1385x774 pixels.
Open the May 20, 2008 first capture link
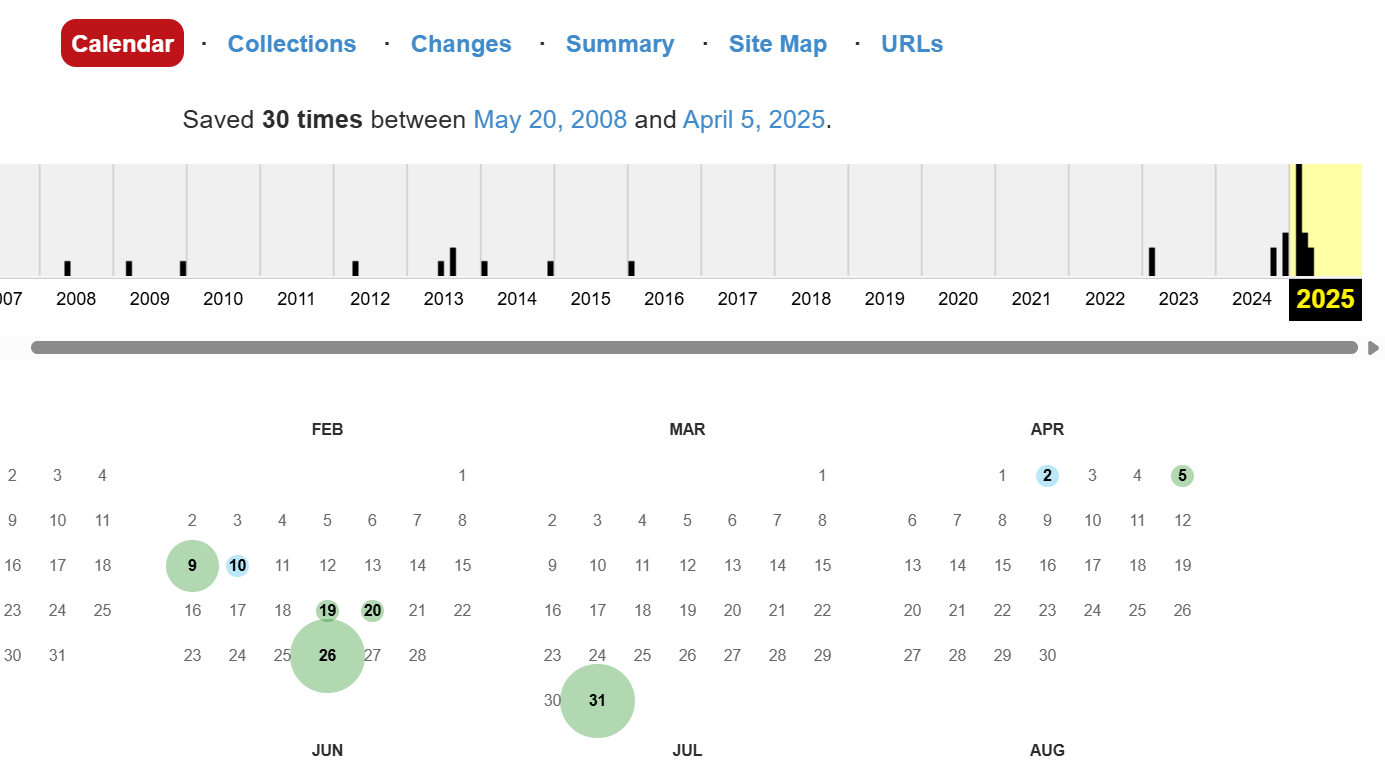(550, 120)
